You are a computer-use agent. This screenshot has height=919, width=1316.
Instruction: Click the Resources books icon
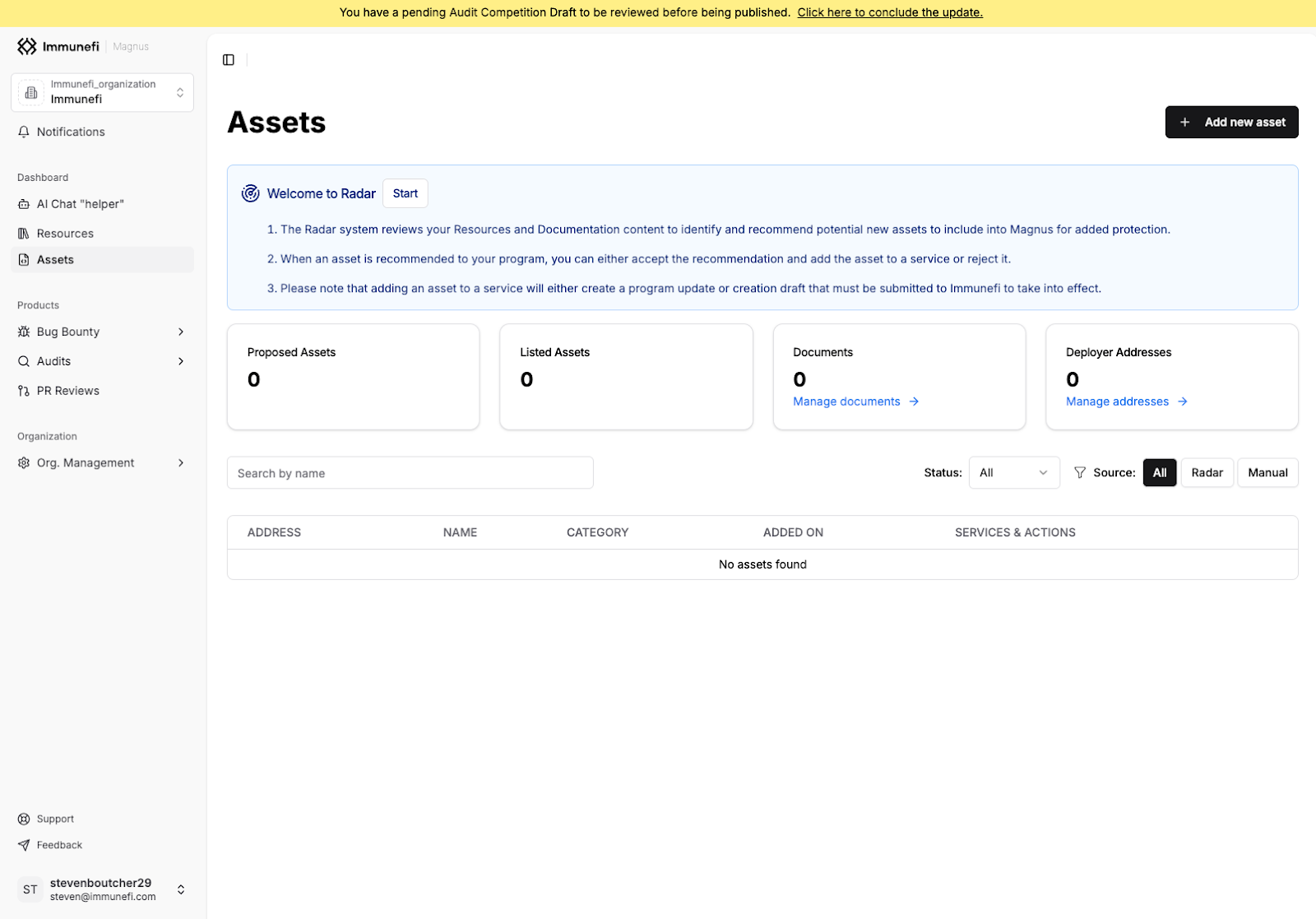point(24,234)
